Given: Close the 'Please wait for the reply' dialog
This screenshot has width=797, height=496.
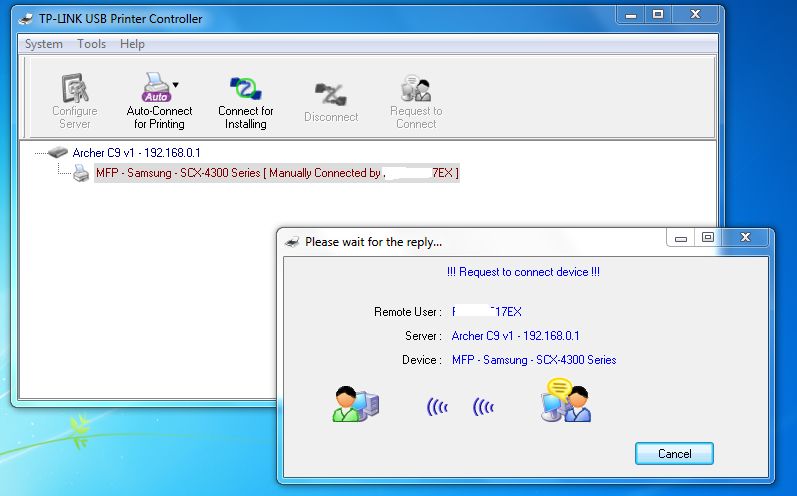Looking at the screenshot, I should click(746, 237).
